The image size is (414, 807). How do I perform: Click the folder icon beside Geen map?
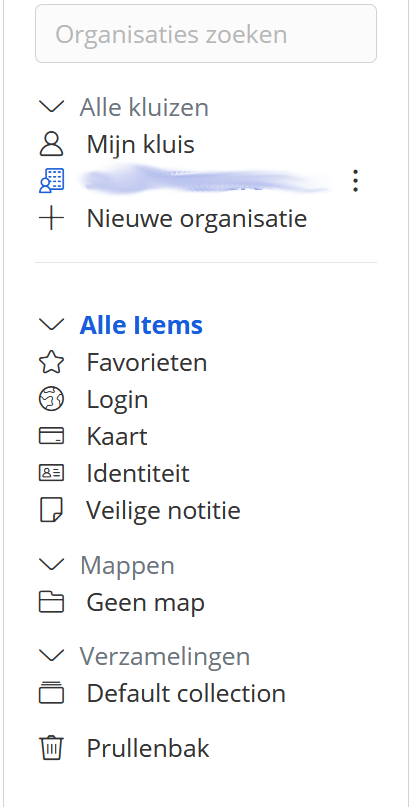51,603
